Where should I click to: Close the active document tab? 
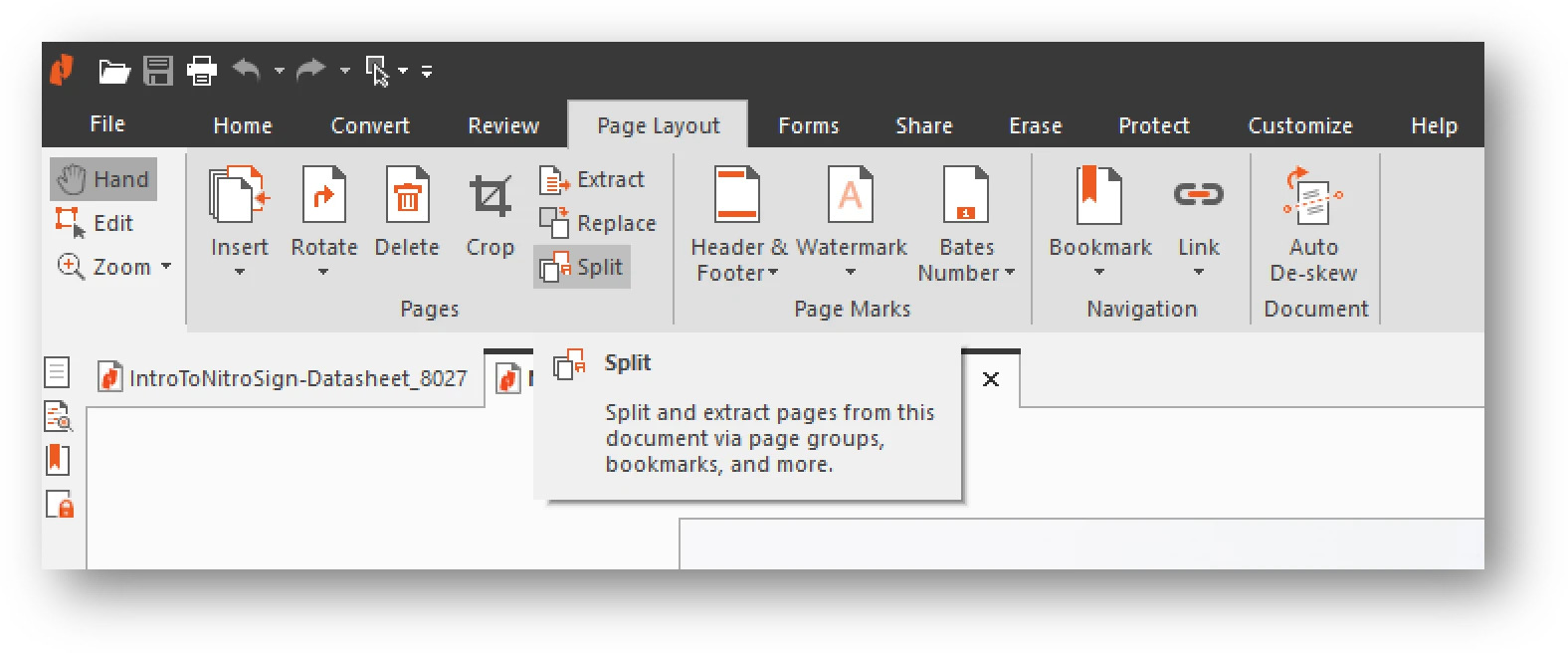click(990, 379)
